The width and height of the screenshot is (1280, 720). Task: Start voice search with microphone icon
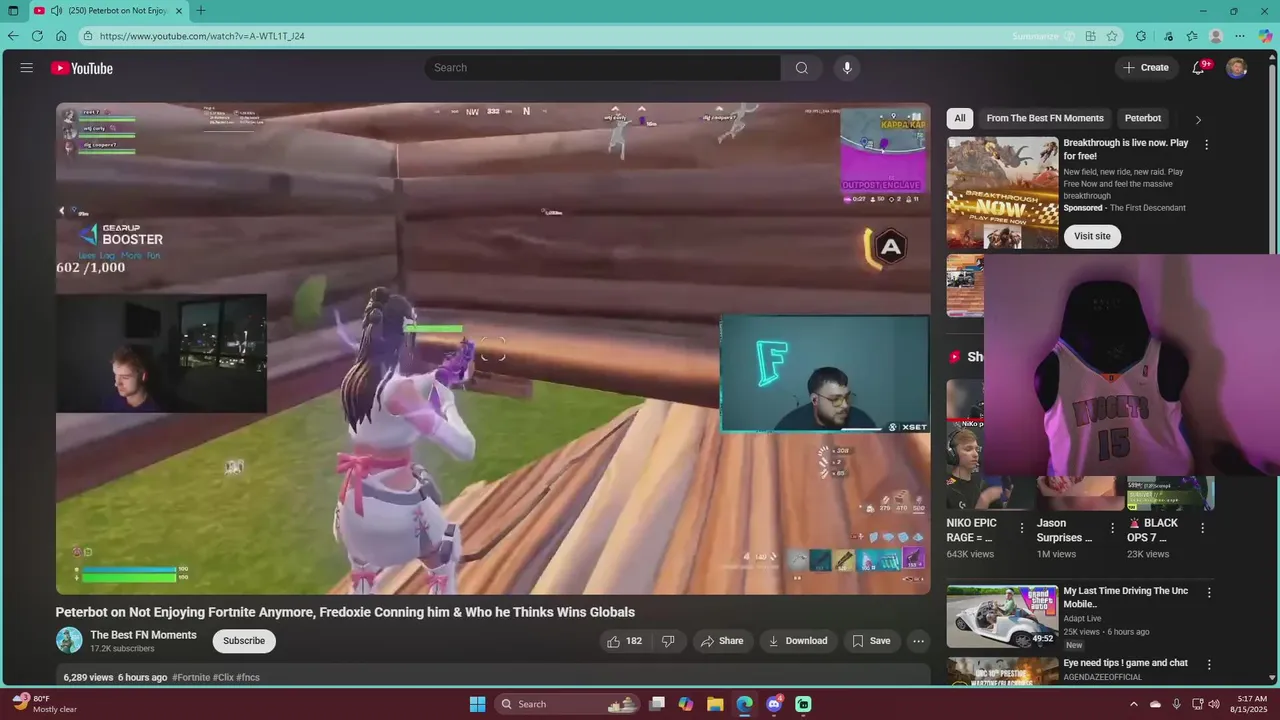[x=847, y=68]
